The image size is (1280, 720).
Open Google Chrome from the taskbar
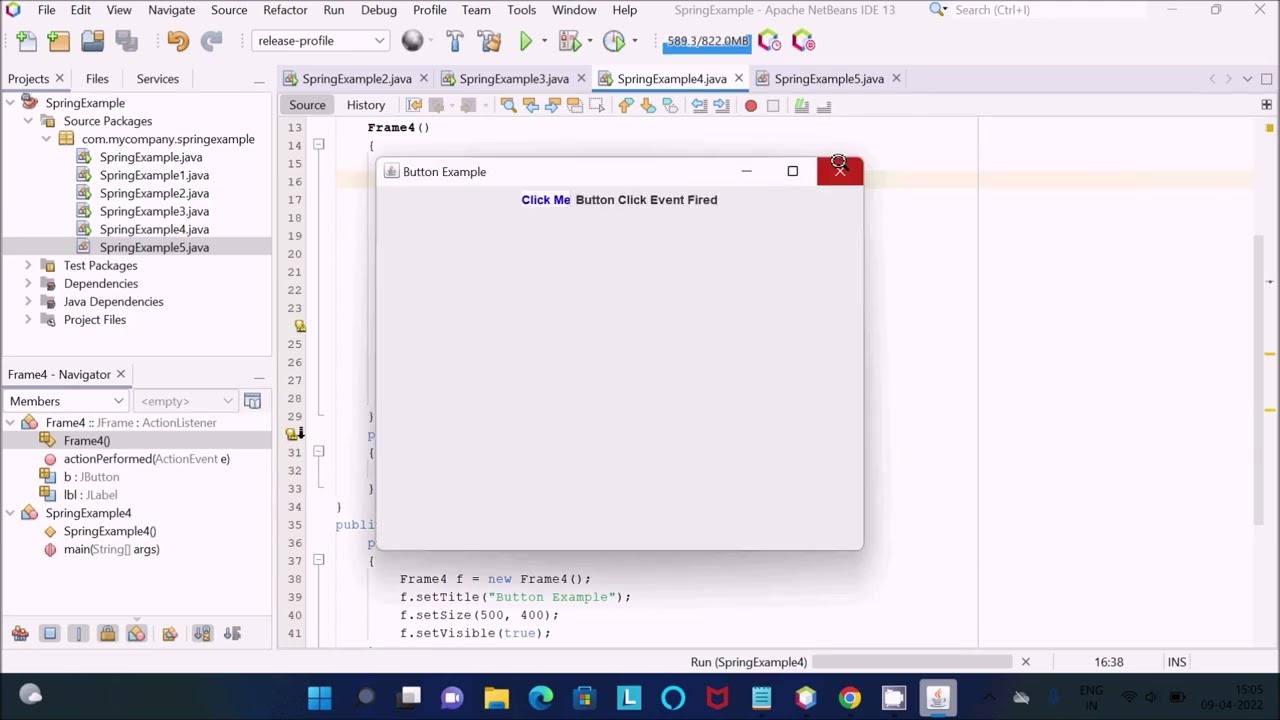849,697
